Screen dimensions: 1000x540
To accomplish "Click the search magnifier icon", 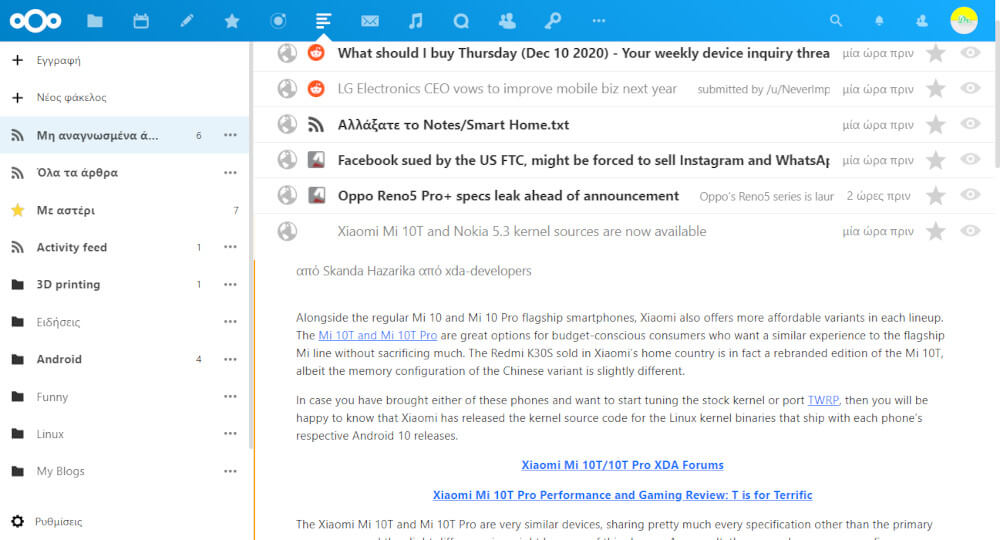I will [835, 21].
